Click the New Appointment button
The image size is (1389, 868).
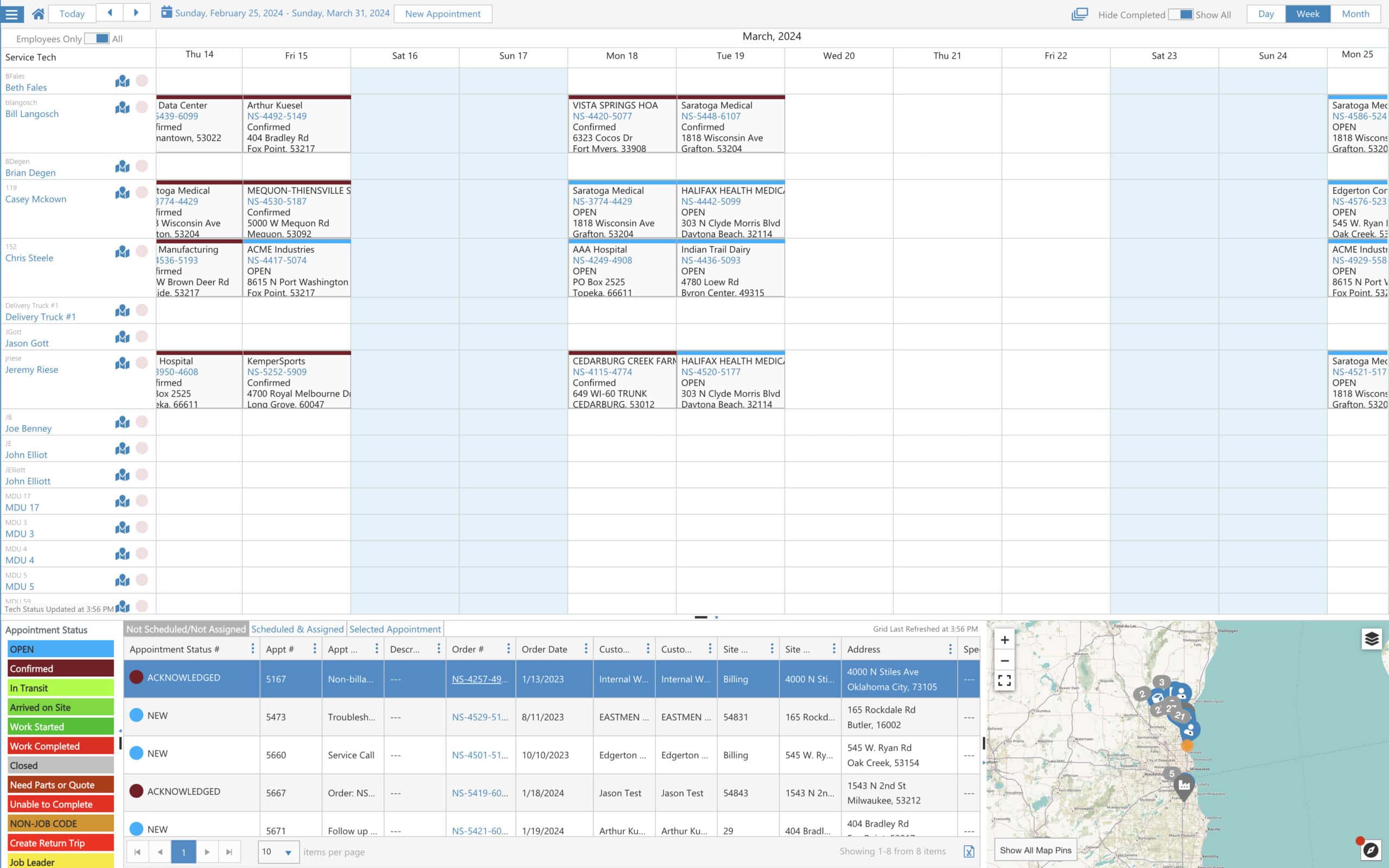coord(443,14)
